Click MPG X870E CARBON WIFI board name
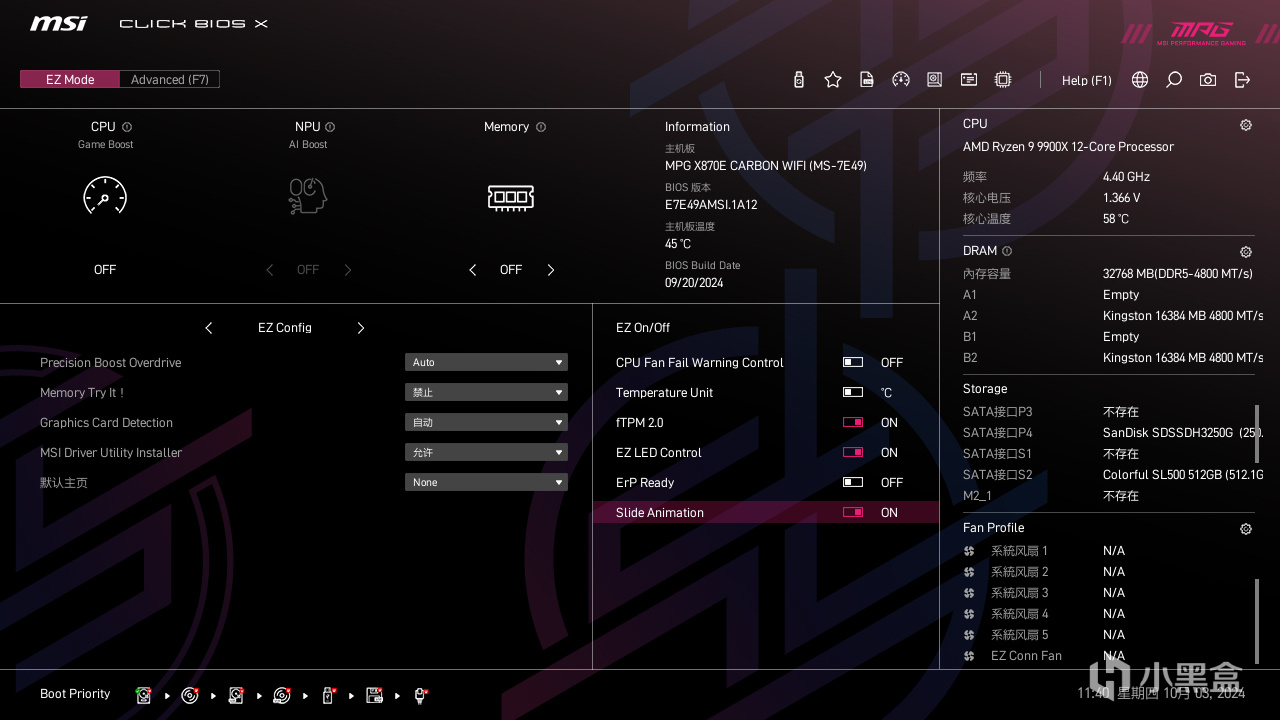 point(766,166)
